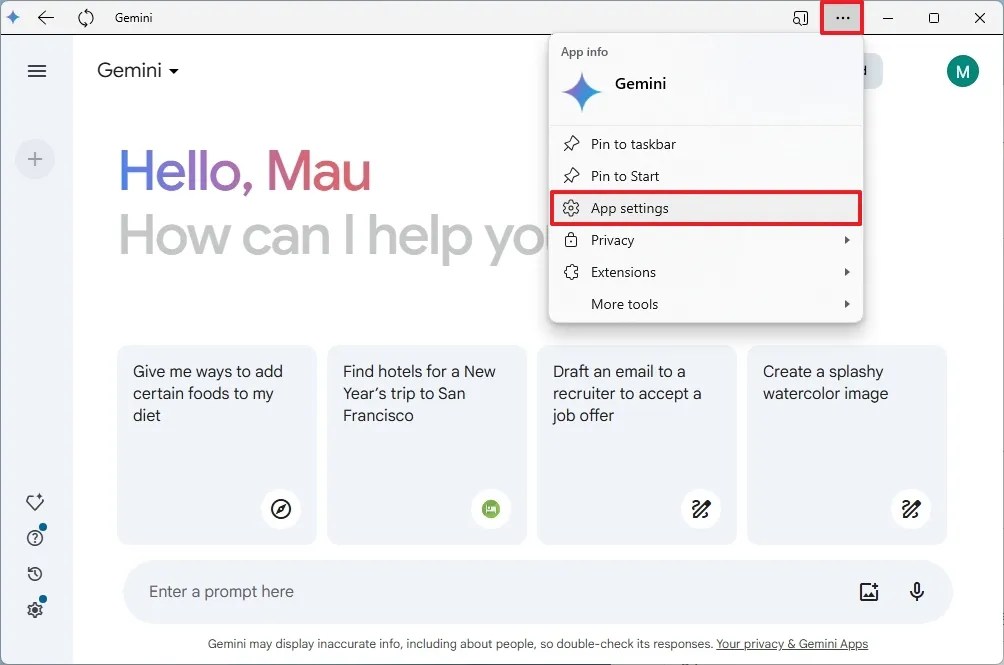Start a new chat with plus icon
1004x665 pixels.
[35, 159]
